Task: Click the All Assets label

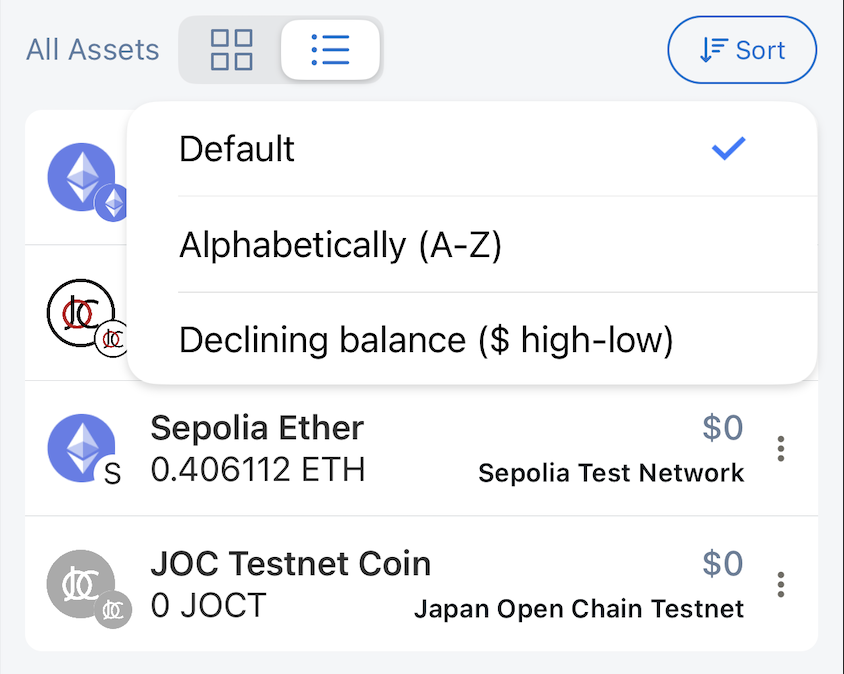Action: tap(92, 49)
